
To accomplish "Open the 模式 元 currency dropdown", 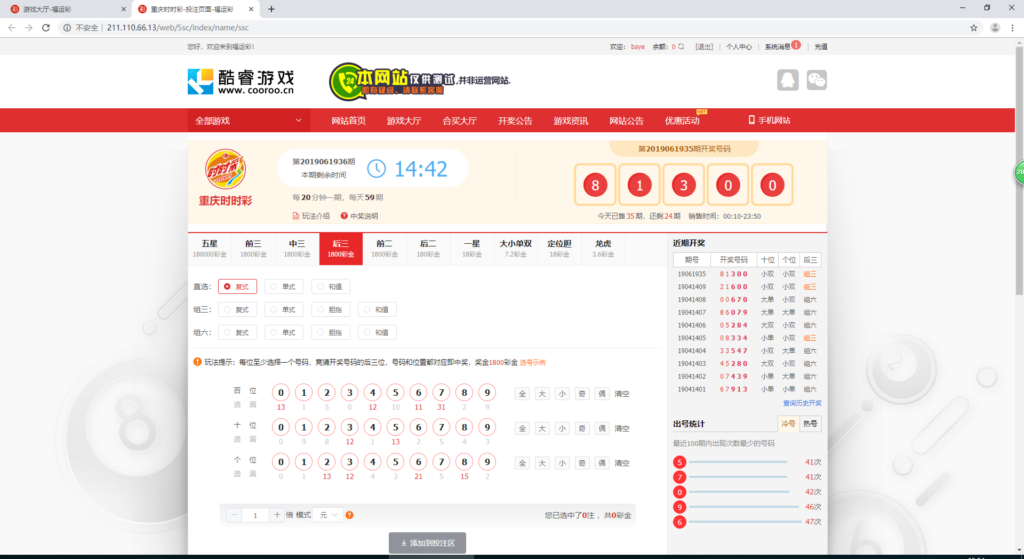I will coord(327,515).
